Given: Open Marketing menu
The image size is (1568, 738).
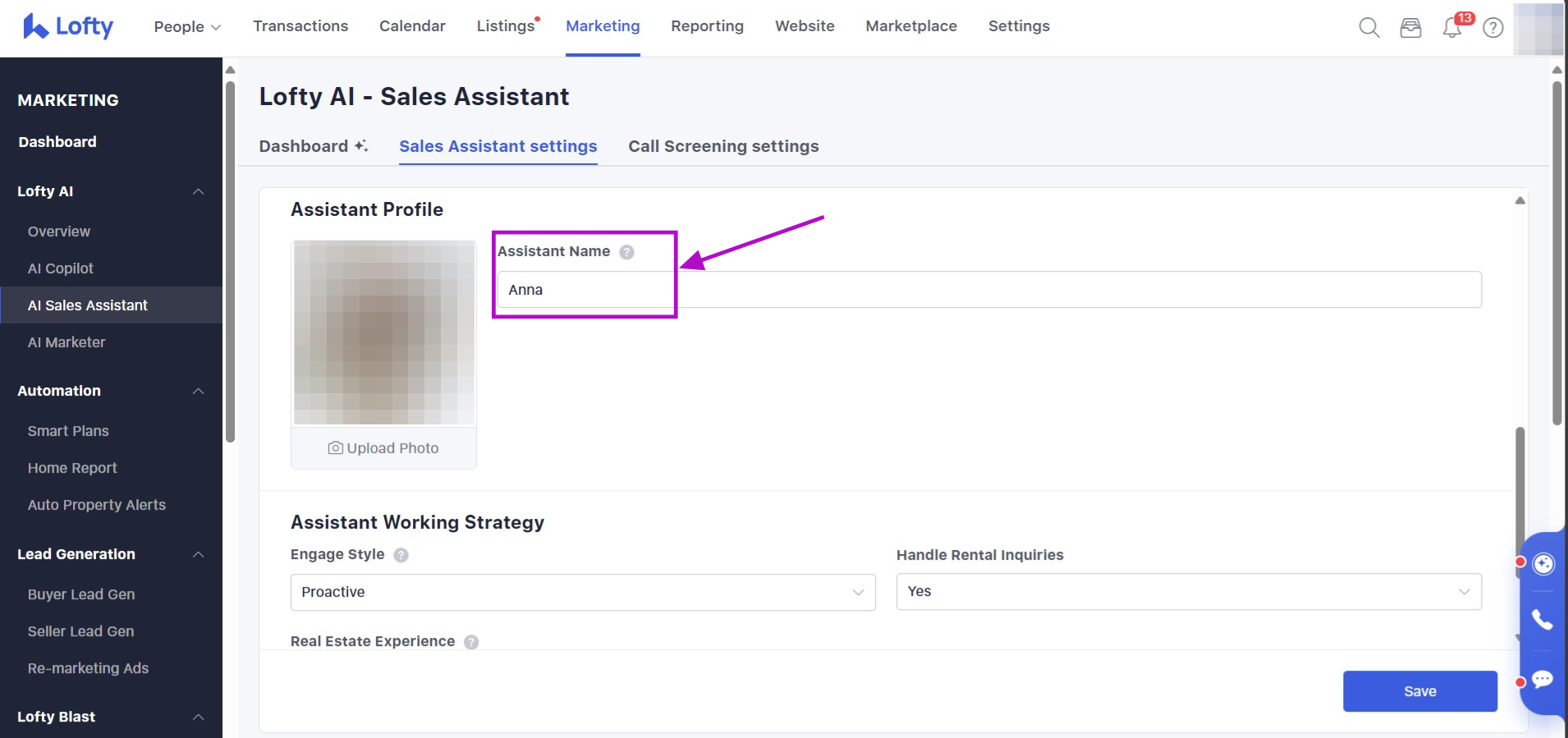Looking at the screenshot, I should click(x=603, y=26).
